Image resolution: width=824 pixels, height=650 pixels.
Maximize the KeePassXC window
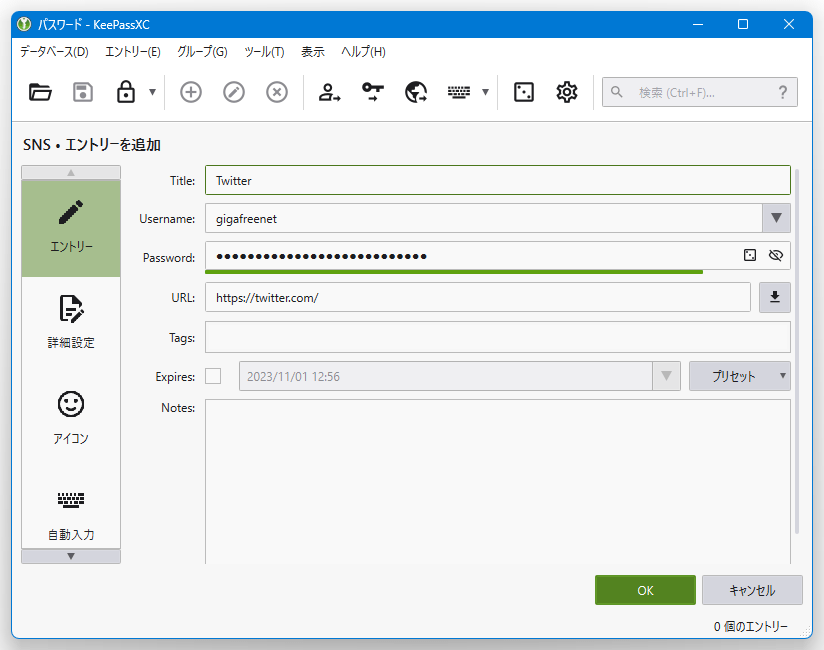tap(743, 24)
